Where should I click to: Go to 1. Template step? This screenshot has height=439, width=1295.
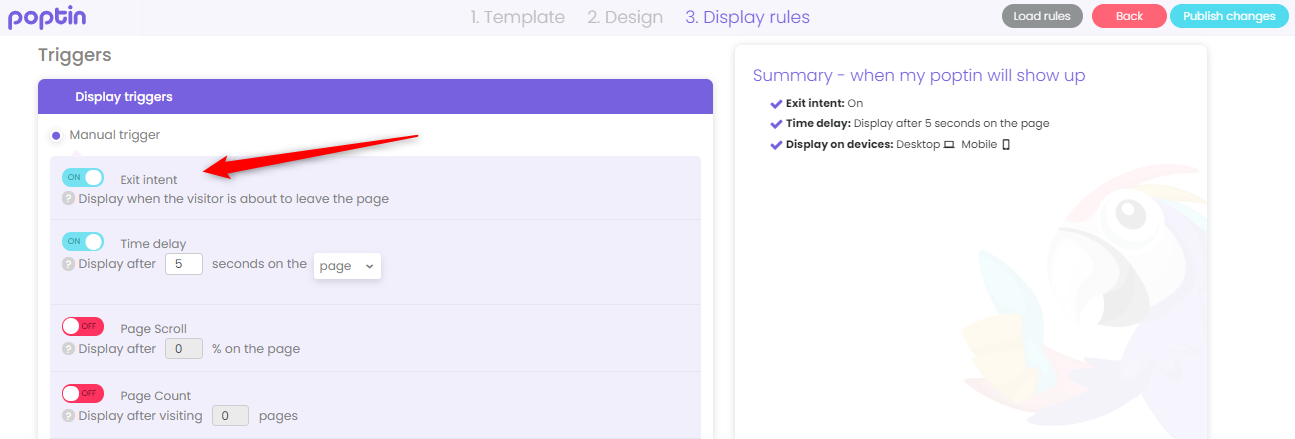[517, 17]
